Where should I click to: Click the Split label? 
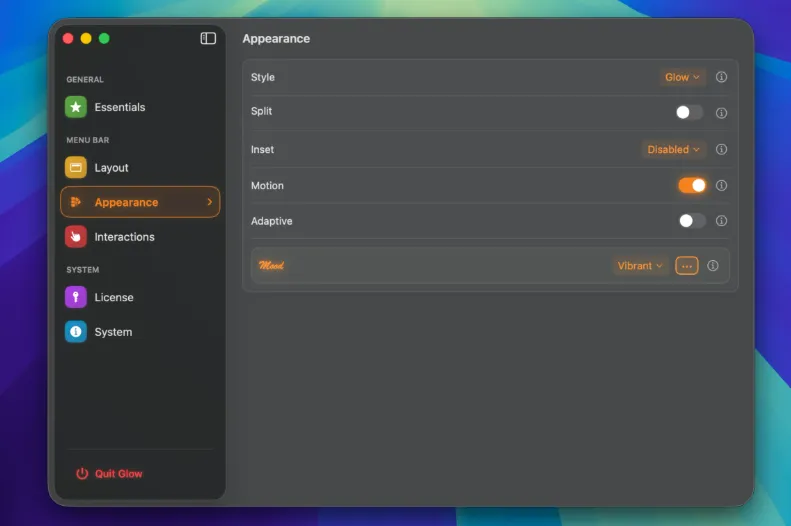(261, 111)
